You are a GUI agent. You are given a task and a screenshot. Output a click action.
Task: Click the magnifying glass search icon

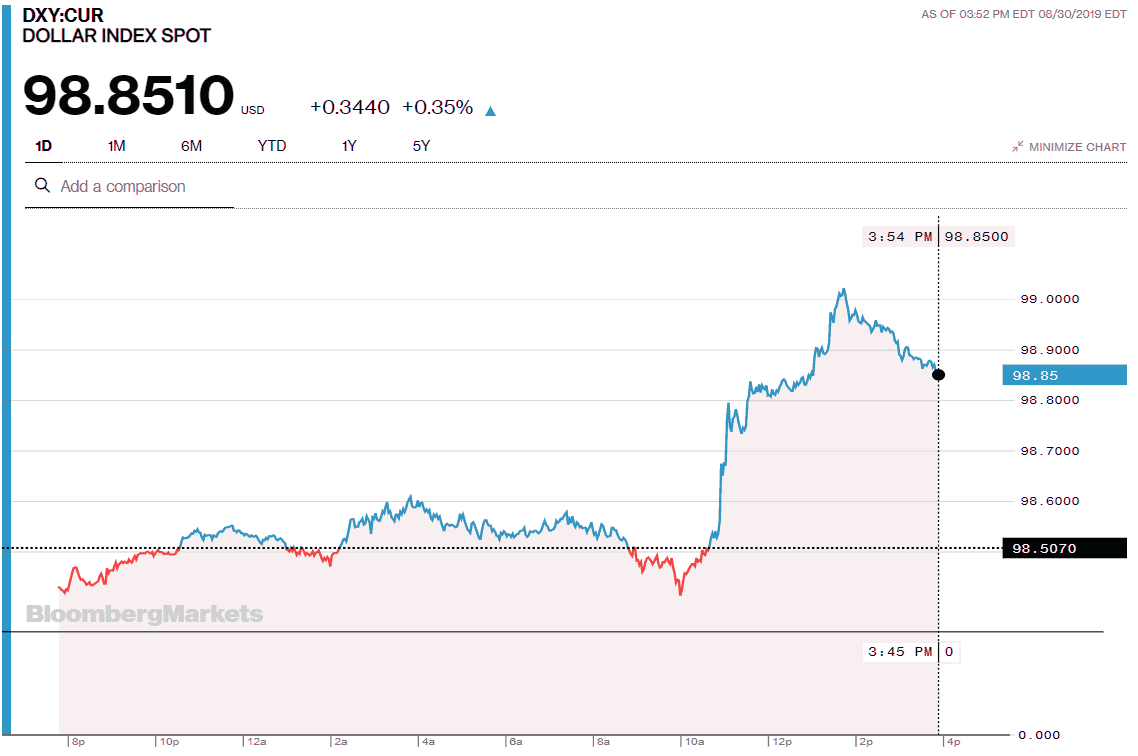41,186
